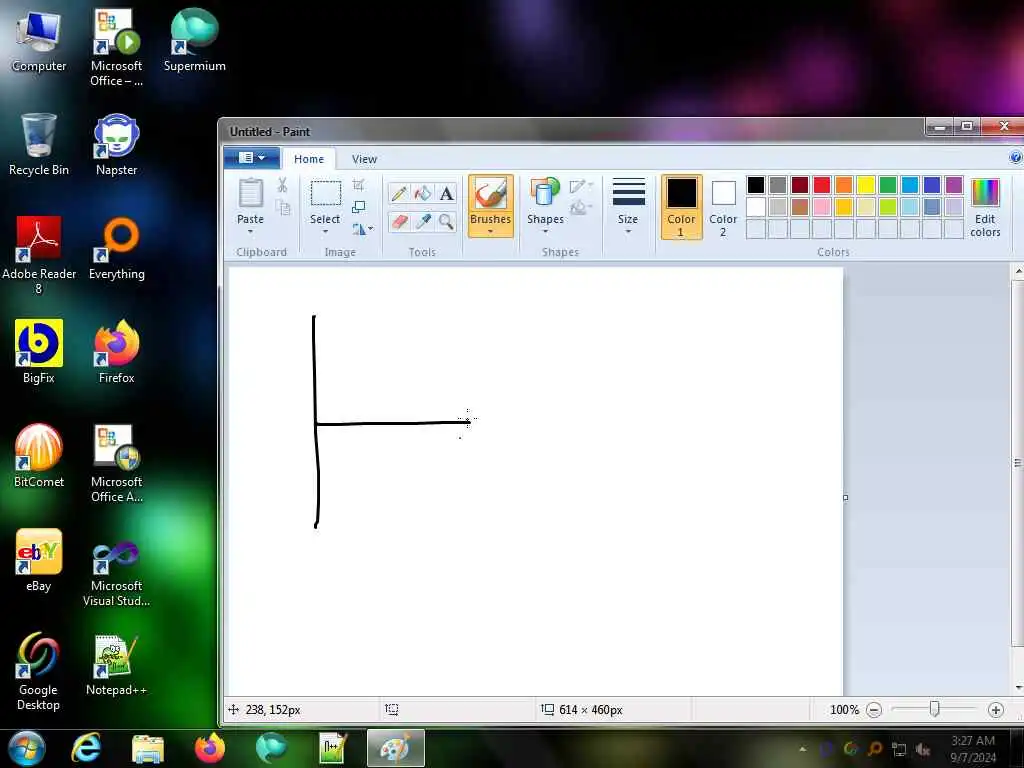This screenshot has height=768, width=1024.
Task: Switch to the View ribbon tab
Action: (364, 159)
